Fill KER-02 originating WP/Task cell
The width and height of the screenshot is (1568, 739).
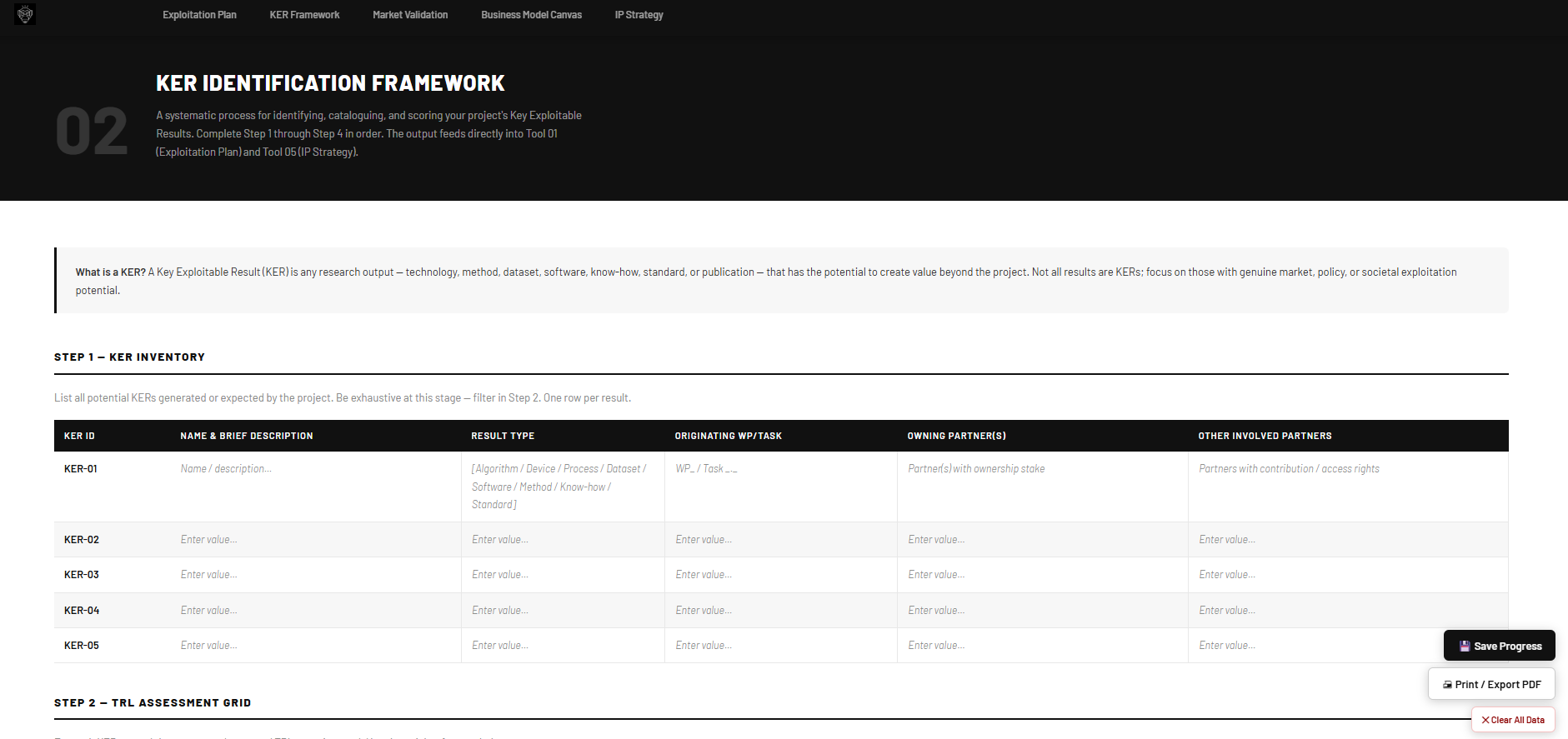coord(781,540)
